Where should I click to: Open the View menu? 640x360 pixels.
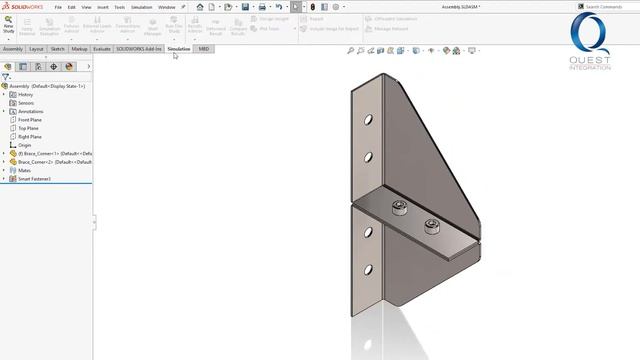tap(86, 7)
